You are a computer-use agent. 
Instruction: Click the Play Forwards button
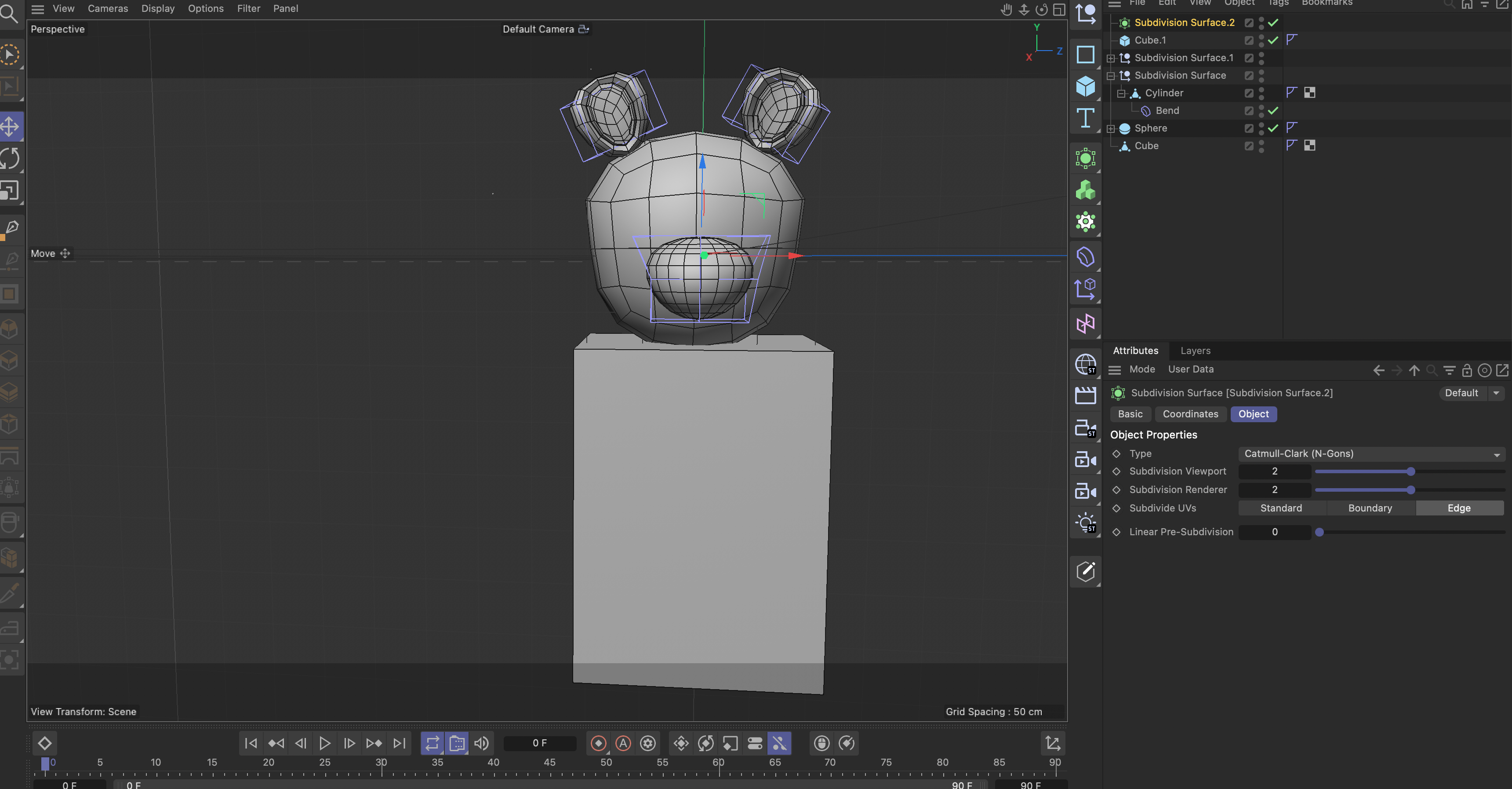(324, 743)
